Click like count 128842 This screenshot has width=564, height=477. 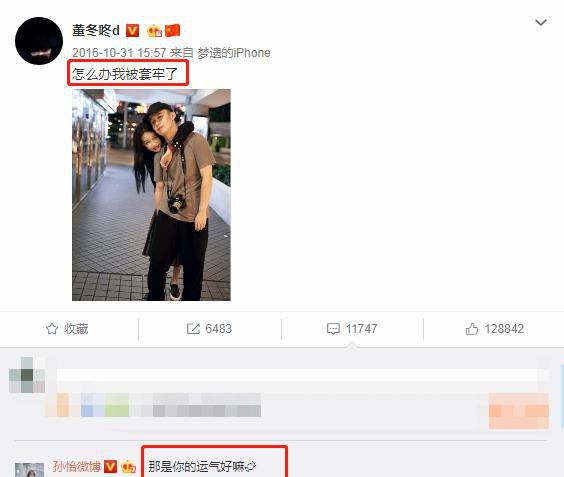click(x=504, y=329)
